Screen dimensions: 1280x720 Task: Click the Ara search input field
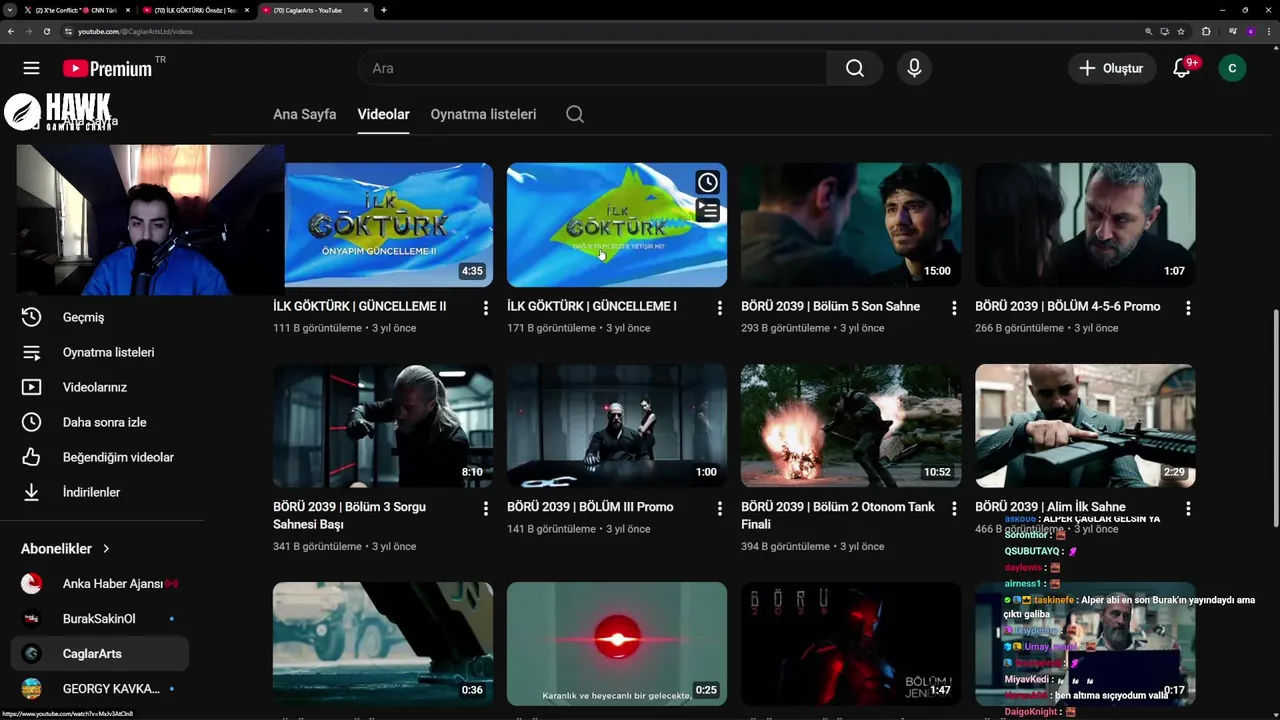pos(593,68)
